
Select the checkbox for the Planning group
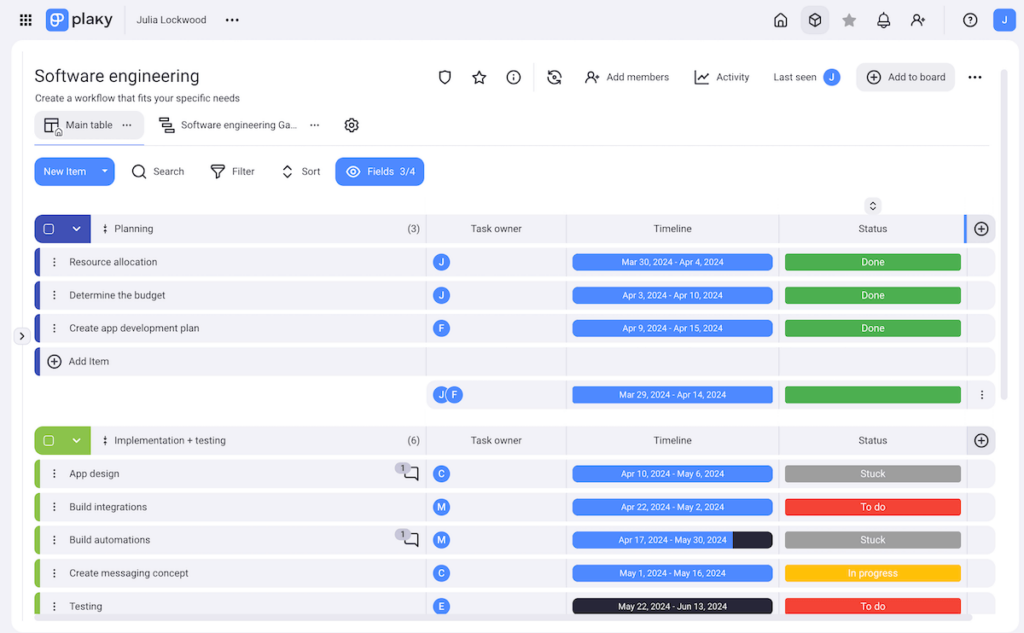point(48,228)
